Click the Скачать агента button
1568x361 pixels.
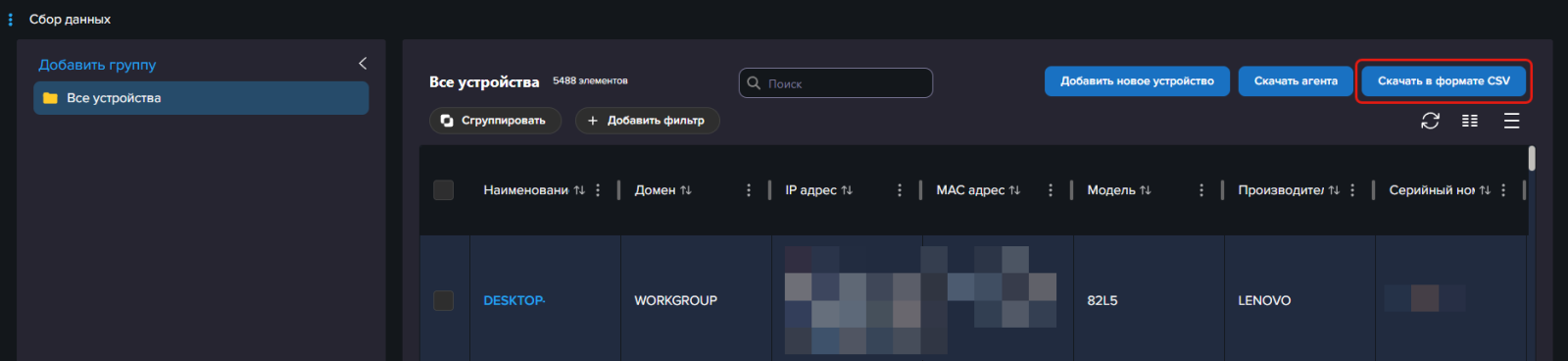(1296, 81)
